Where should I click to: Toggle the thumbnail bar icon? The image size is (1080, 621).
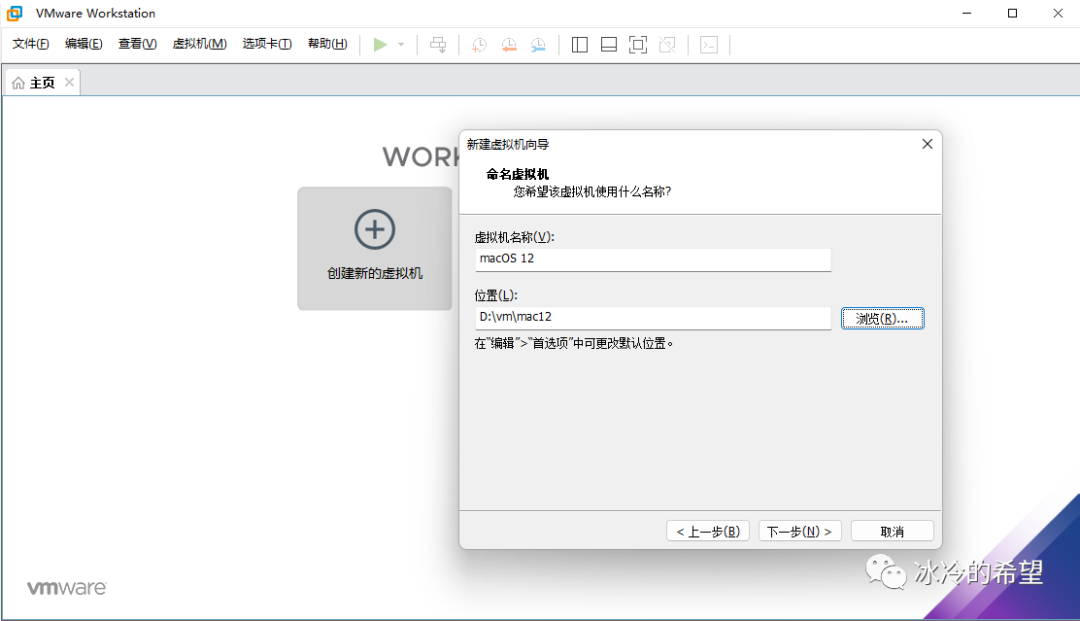(x=609, y=45)
